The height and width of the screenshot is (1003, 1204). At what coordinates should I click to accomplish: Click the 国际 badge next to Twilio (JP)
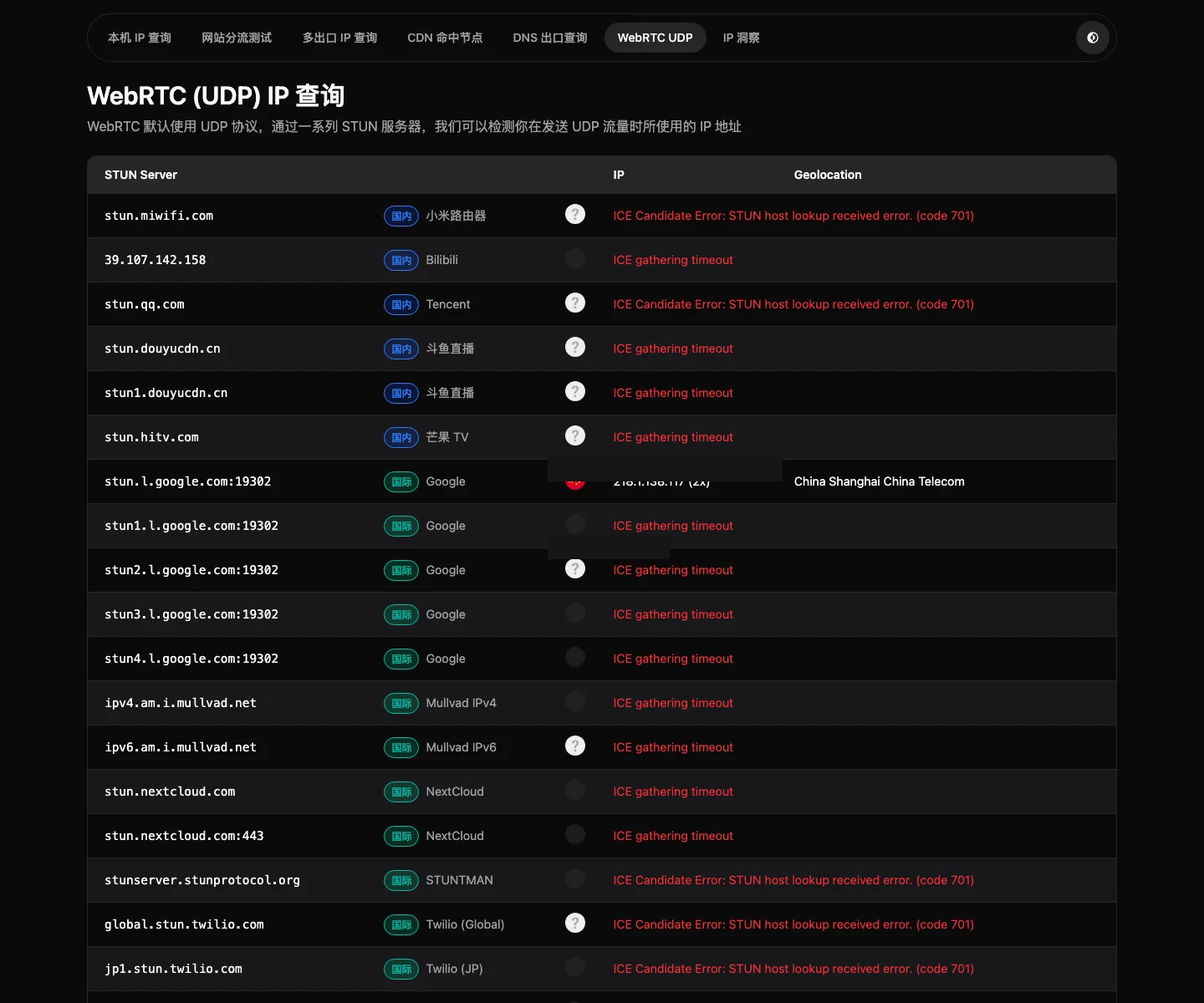tap(401, 969)
